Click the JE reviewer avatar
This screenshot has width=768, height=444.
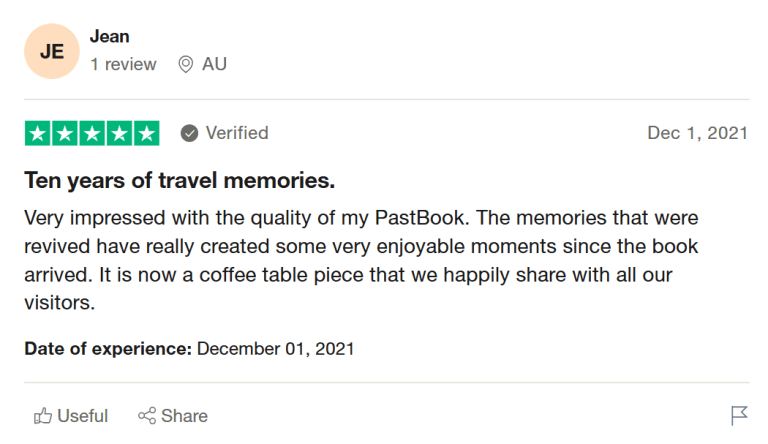tap(51, 51)
